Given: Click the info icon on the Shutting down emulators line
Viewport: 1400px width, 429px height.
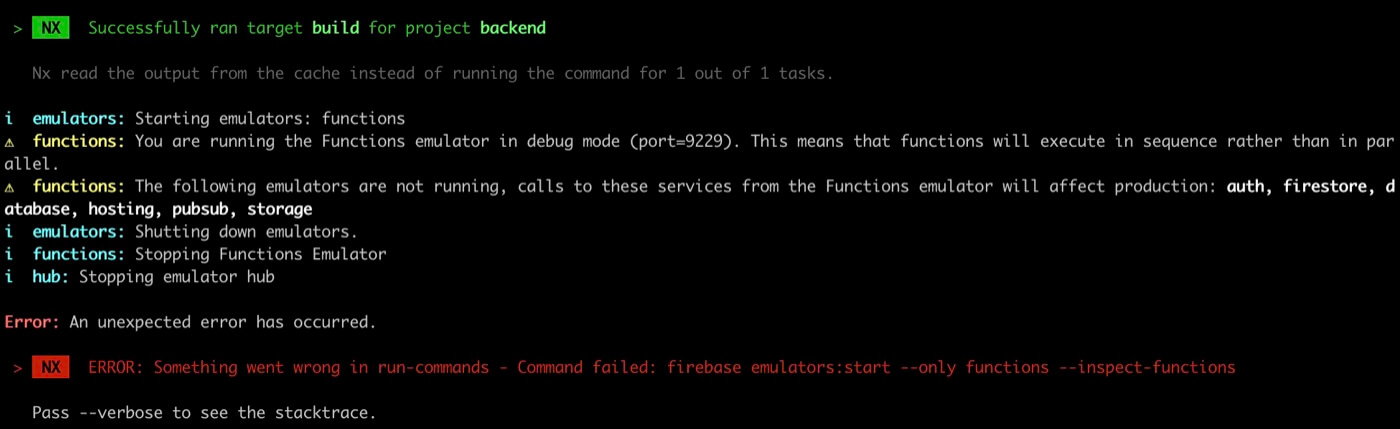Looking at the screenshot, I should (x=9, y=232).
